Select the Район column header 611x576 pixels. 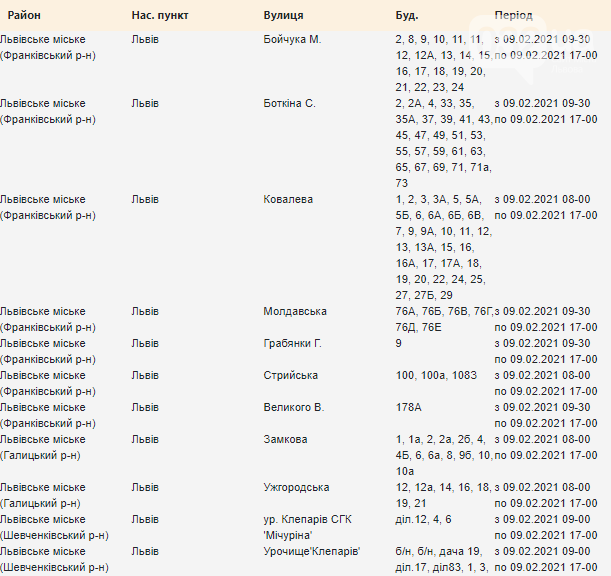point(24,15)
